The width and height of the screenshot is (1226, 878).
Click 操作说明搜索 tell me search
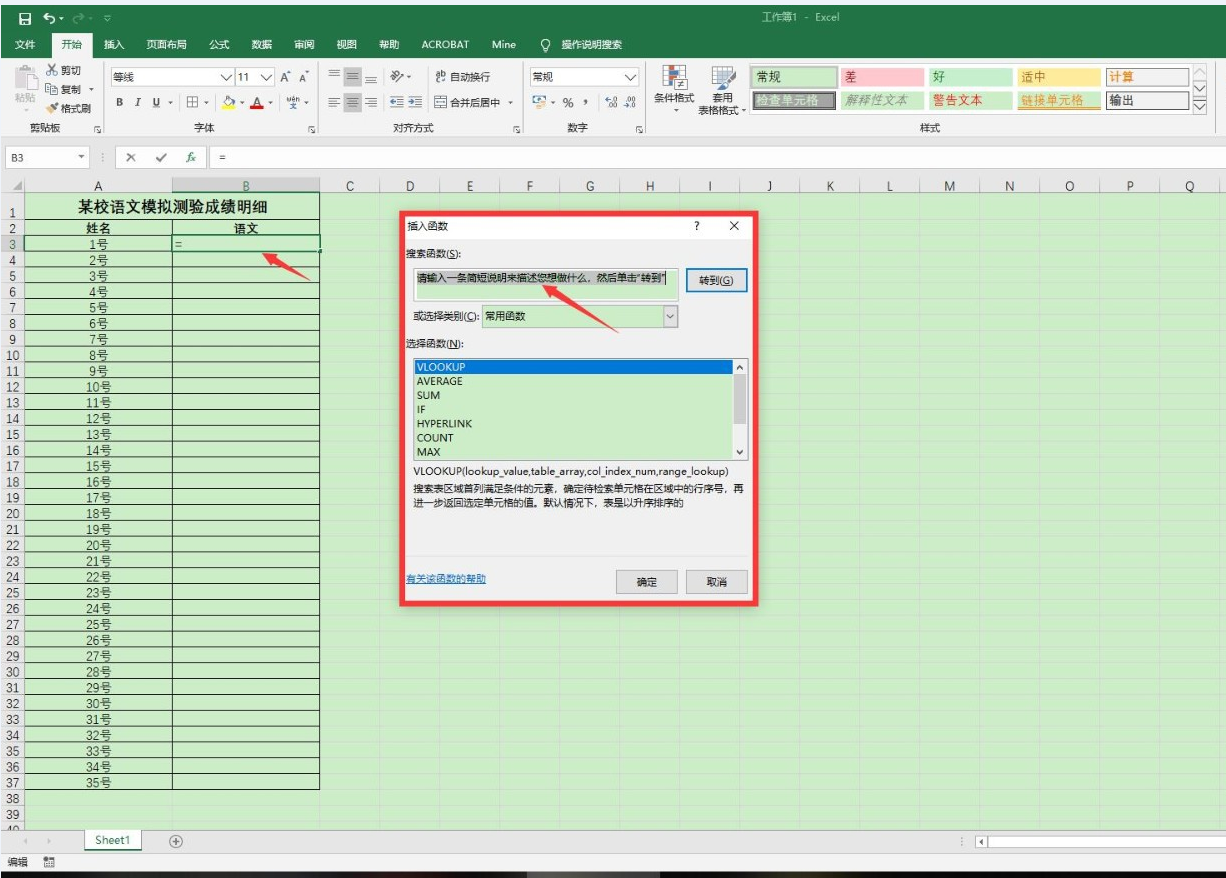[x=581, y=45]
